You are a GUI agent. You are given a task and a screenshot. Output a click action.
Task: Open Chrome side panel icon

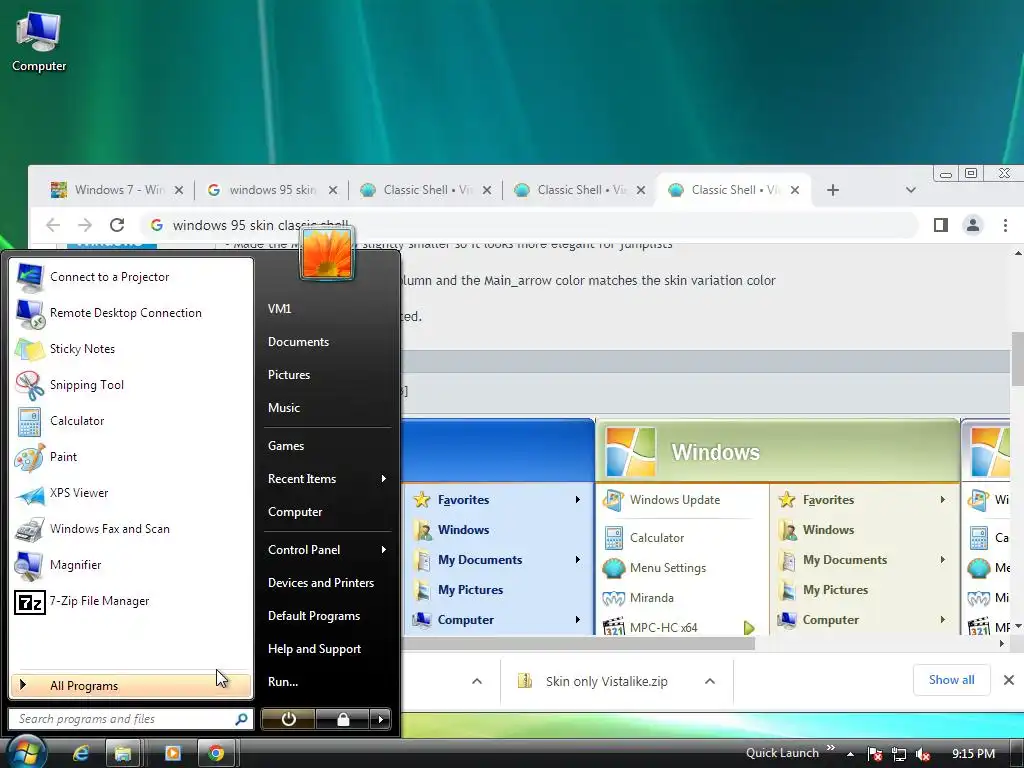[x=940, y=225]
